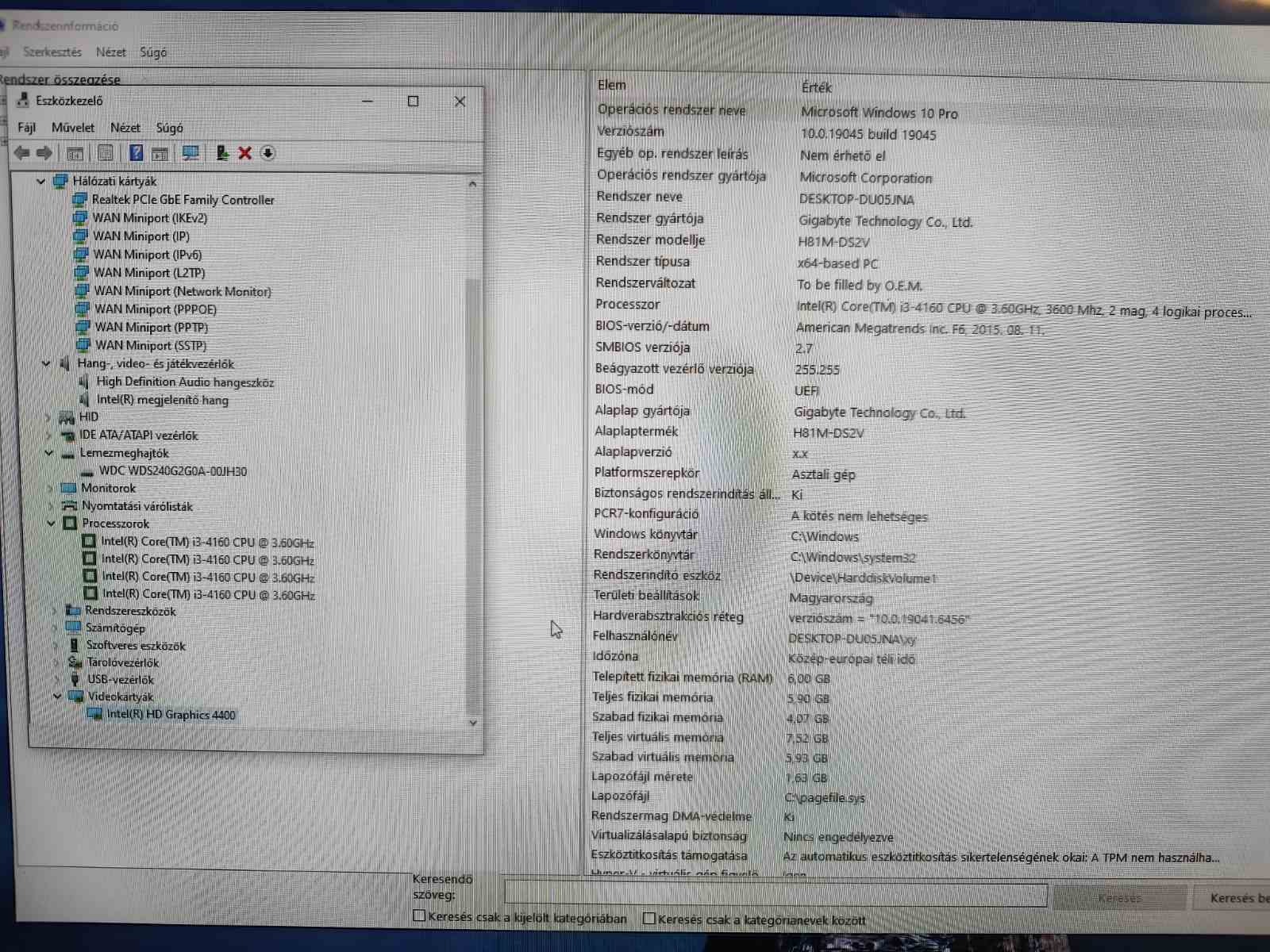Click the Eszközkezelő title bar app icon
Image resolution: width=1270 pixels, height=952 pixels.
click(23, 101)
